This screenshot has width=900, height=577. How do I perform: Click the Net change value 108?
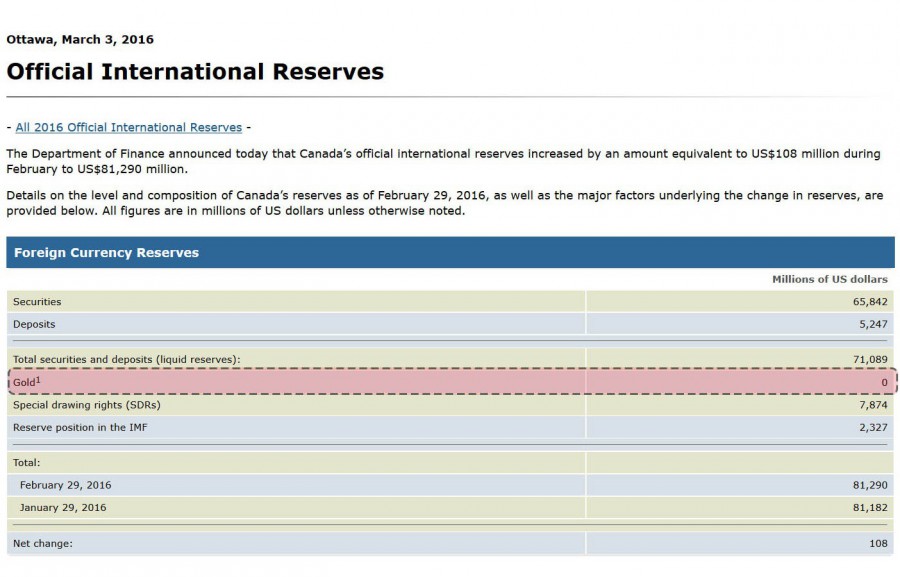[878, 543]
